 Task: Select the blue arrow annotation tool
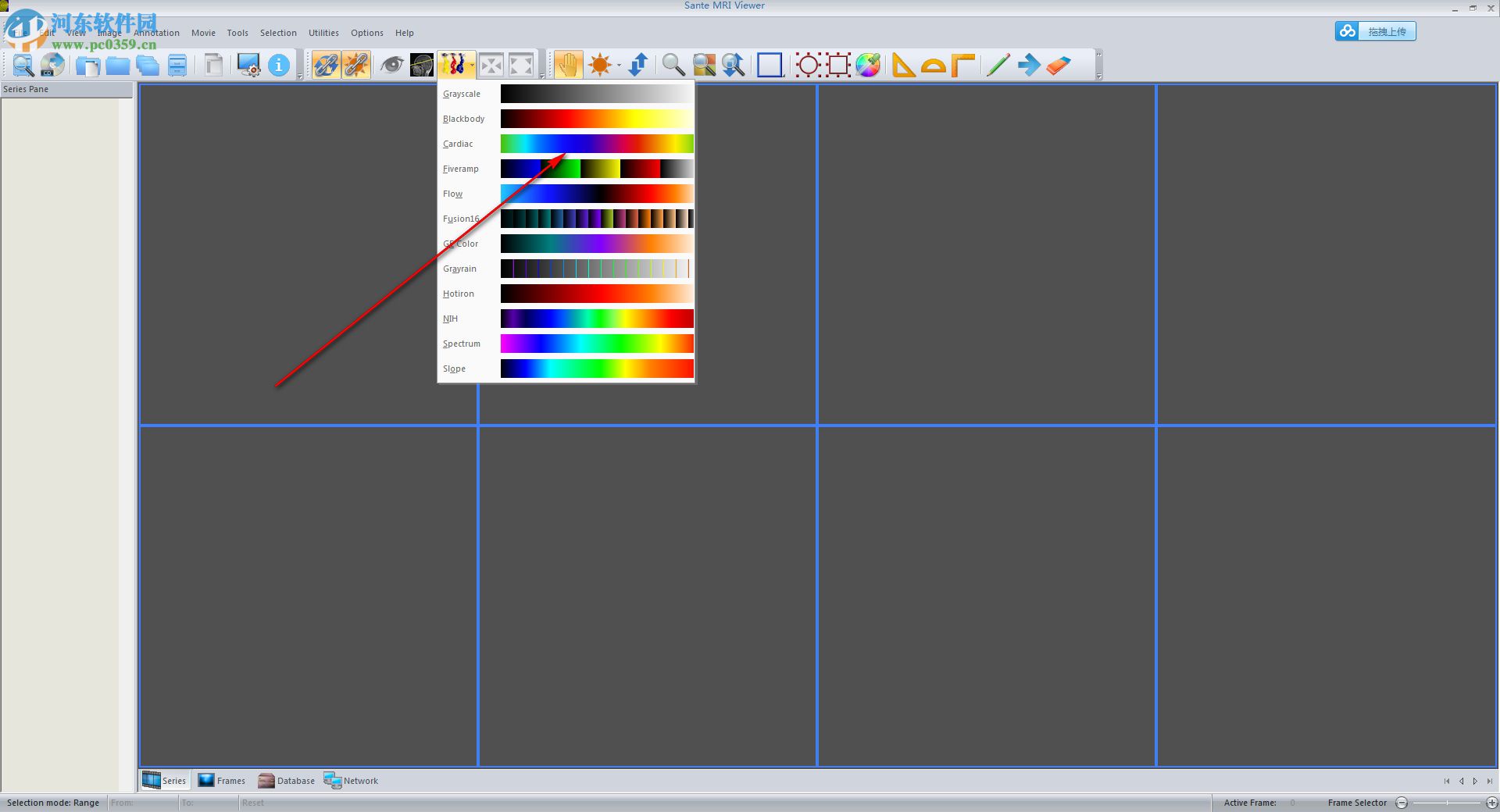[1029, 65]
